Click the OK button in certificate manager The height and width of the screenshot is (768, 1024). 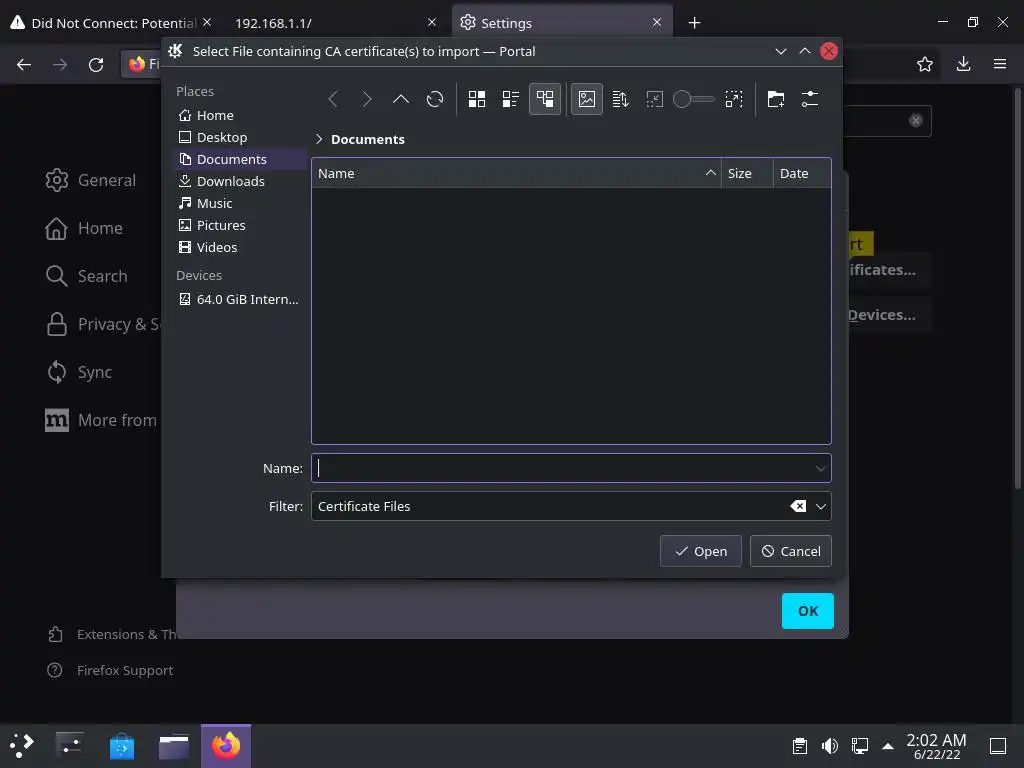[x=808, y=611]
